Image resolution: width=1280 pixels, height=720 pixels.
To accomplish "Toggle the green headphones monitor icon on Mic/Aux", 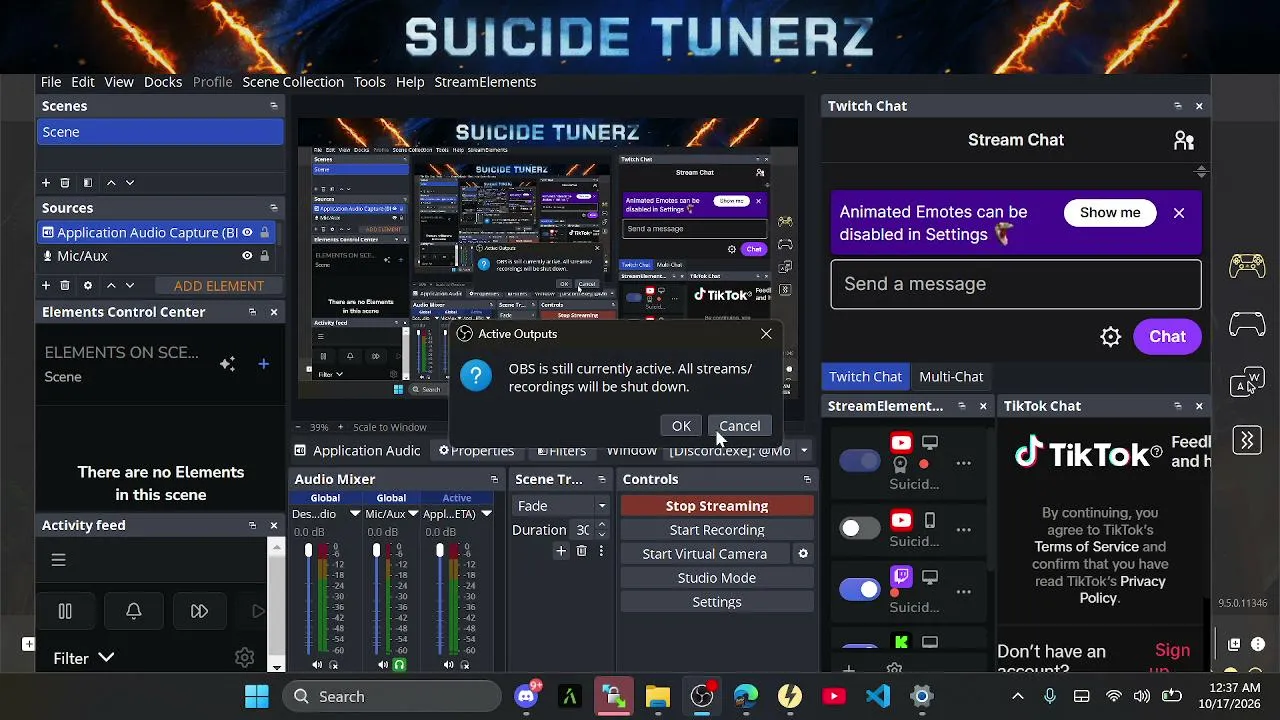I will click(400, 665).
